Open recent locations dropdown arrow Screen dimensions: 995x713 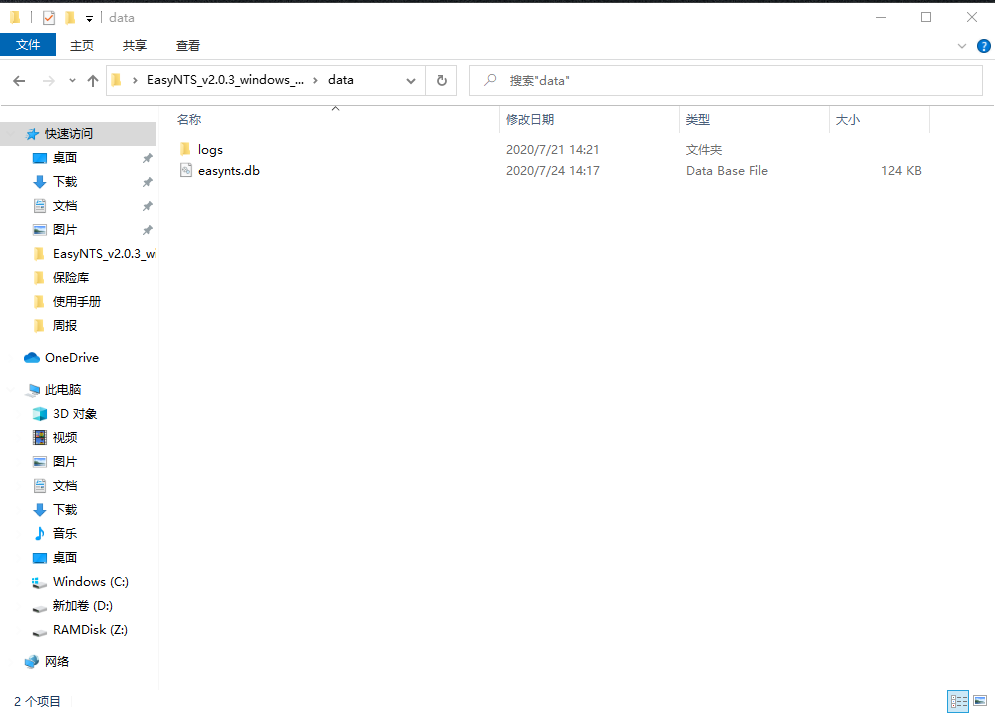pyautogui.click(x=72, y=81)
